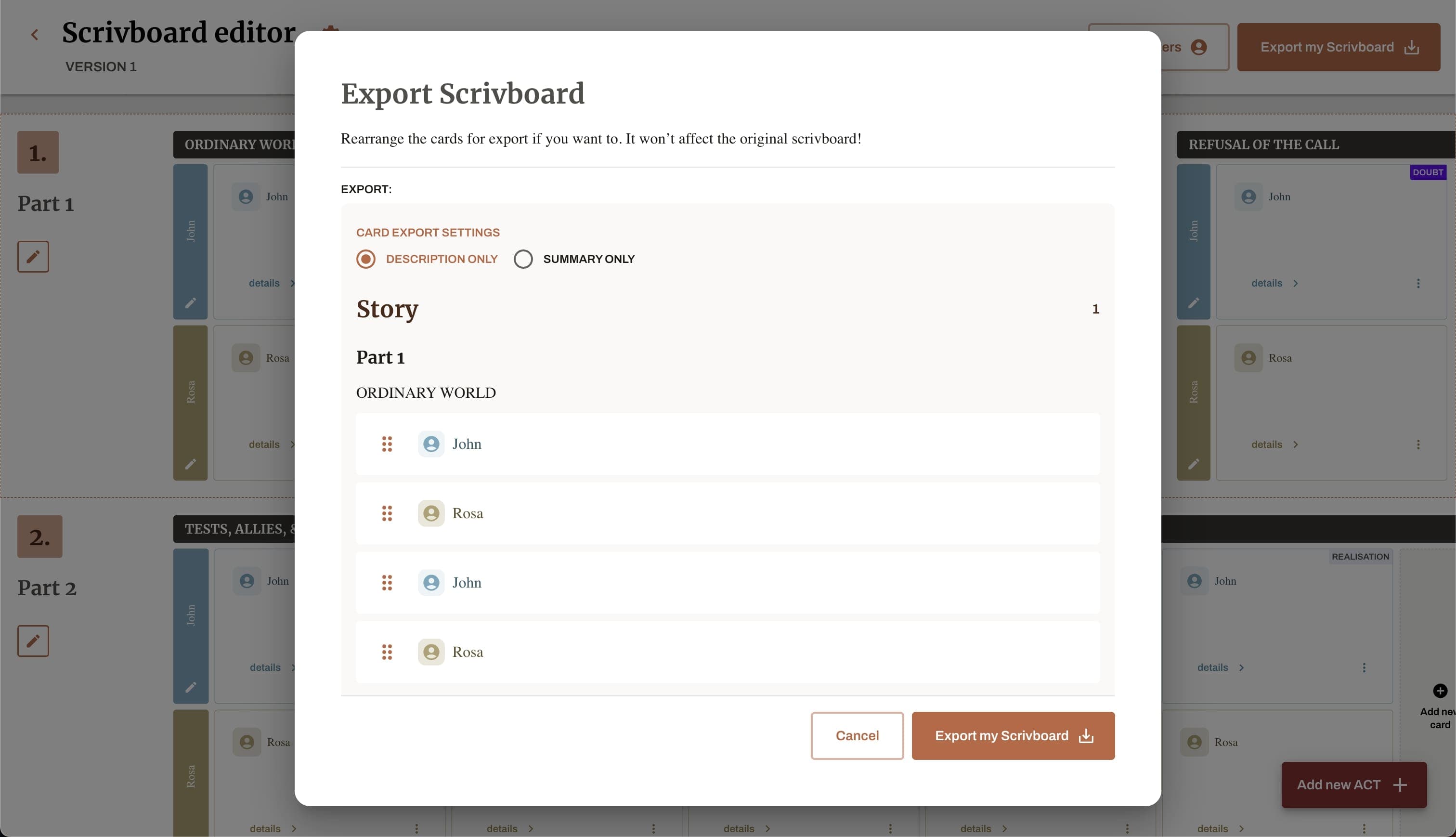Click the second John avatar icon in export list
The width and height of the screenshot is (1456, 837).
431,583
